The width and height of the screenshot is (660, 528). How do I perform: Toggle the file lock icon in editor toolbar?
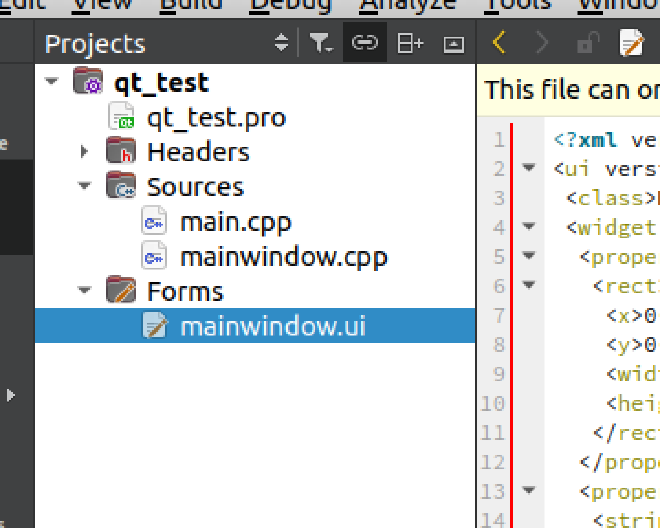587,43
